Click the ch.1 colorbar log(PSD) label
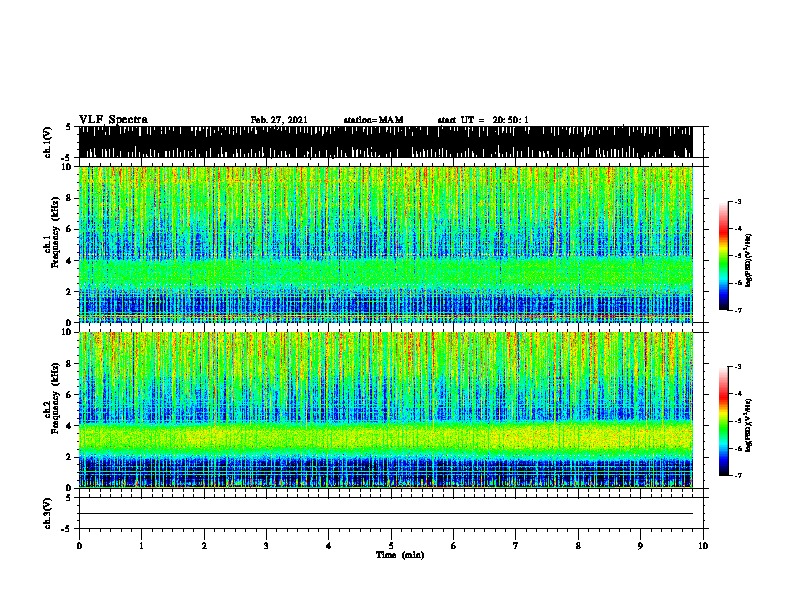The width and height of the screenshot is (792, 612). (748, 260)
